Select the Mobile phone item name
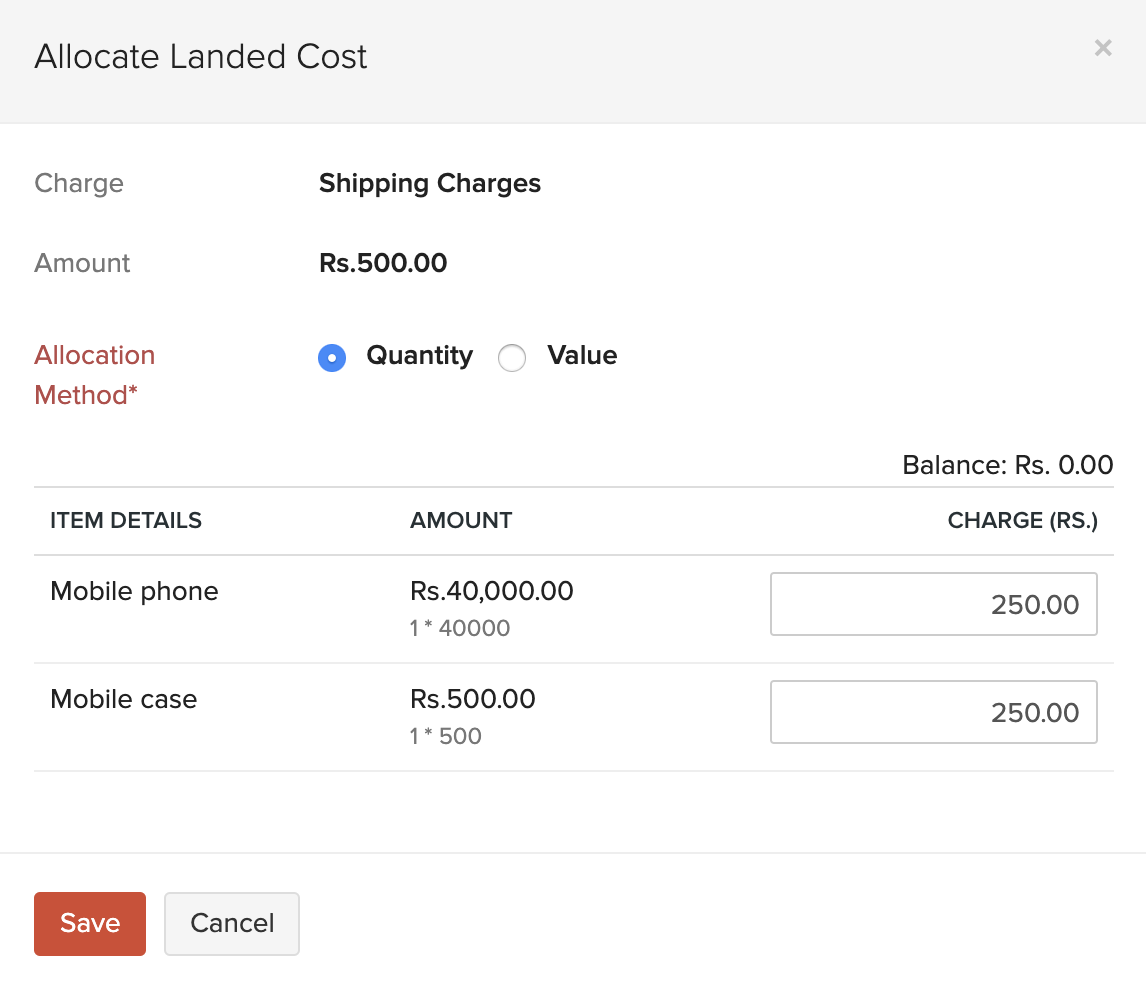1146x984 pixels. (x=134, y=591)
